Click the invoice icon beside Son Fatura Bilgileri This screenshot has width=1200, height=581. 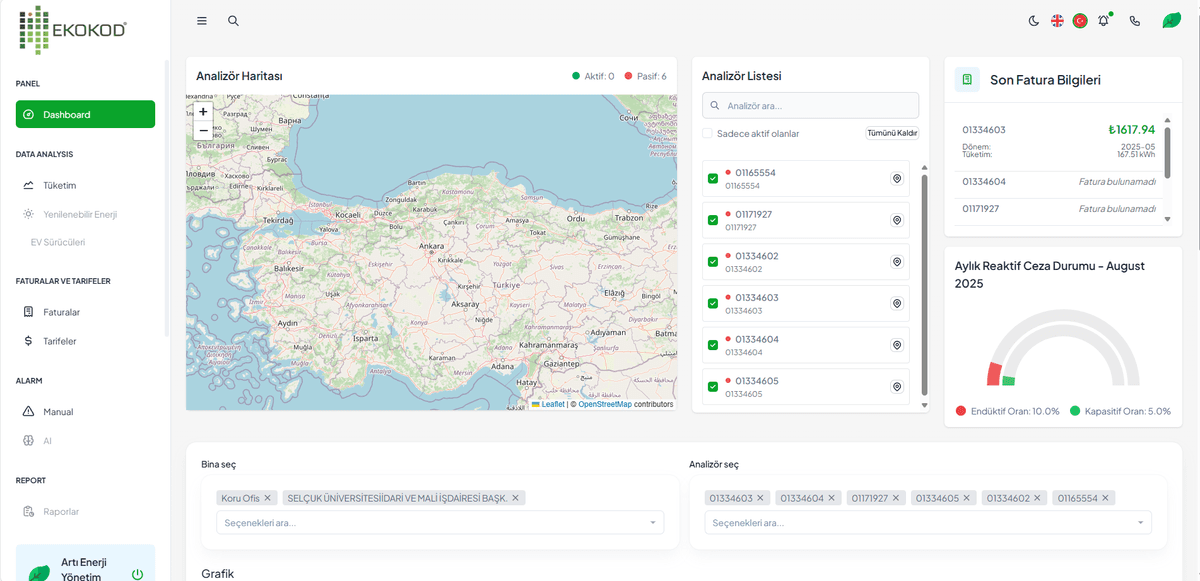[967, 80]
